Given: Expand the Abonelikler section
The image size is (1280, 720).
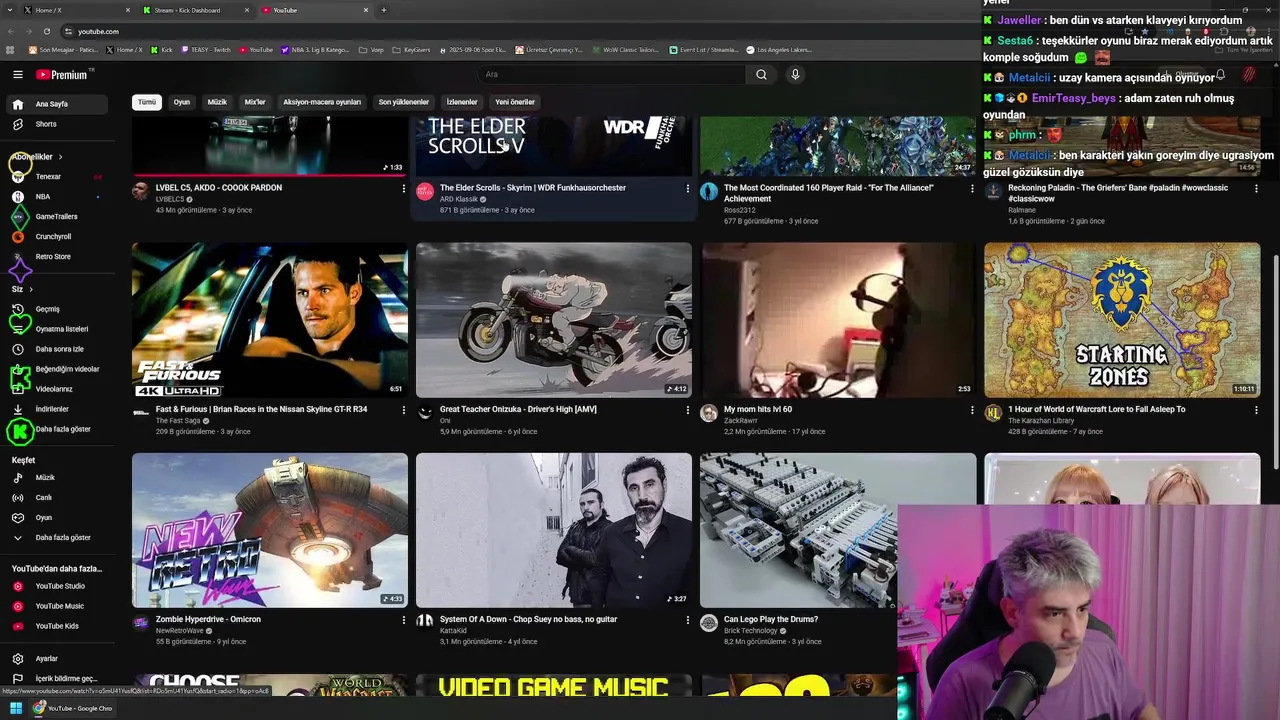Looking at the screenshot, I should click(x=38, y=157).
